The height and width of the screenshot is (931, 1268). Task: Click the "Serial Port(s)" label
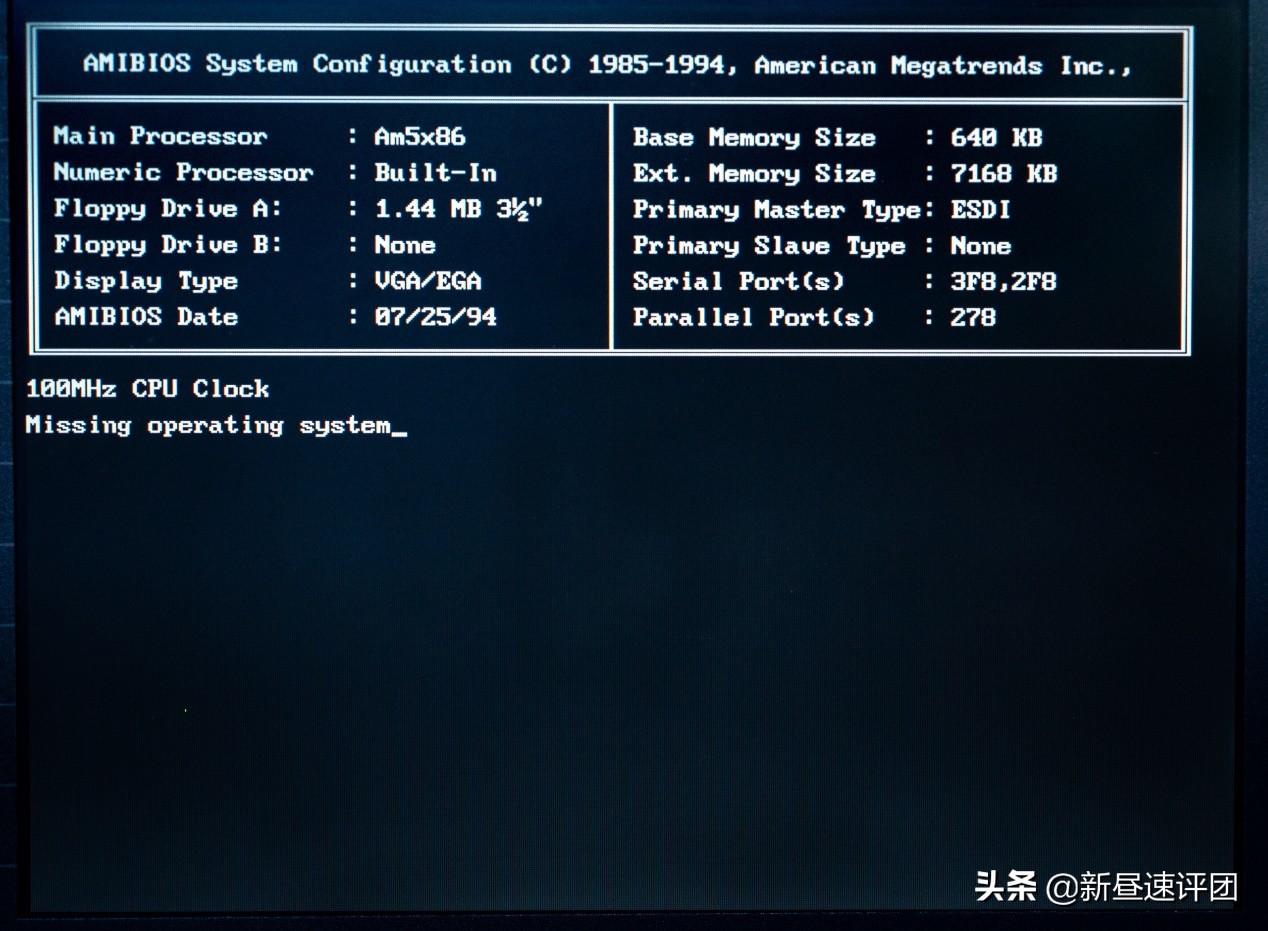[738, 282]
